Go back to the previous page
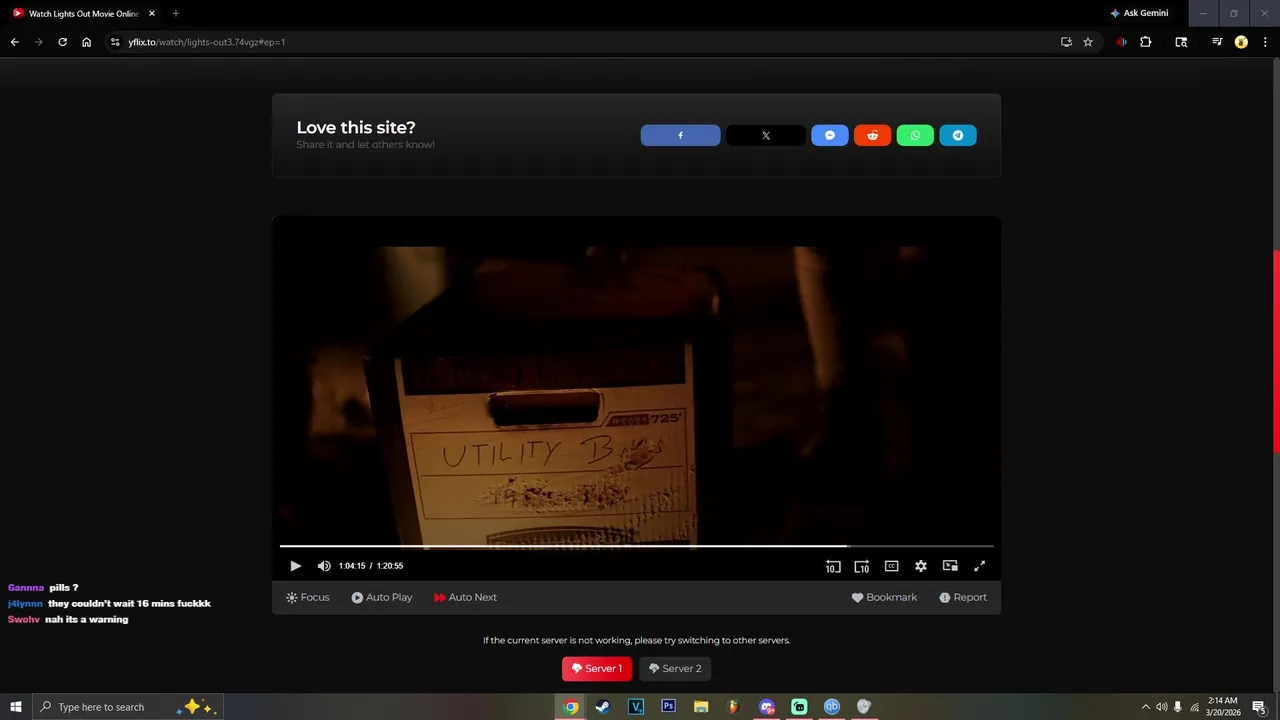Viewport: 1280px width, 720px height. pyautogui.click(x=14, y=42)
